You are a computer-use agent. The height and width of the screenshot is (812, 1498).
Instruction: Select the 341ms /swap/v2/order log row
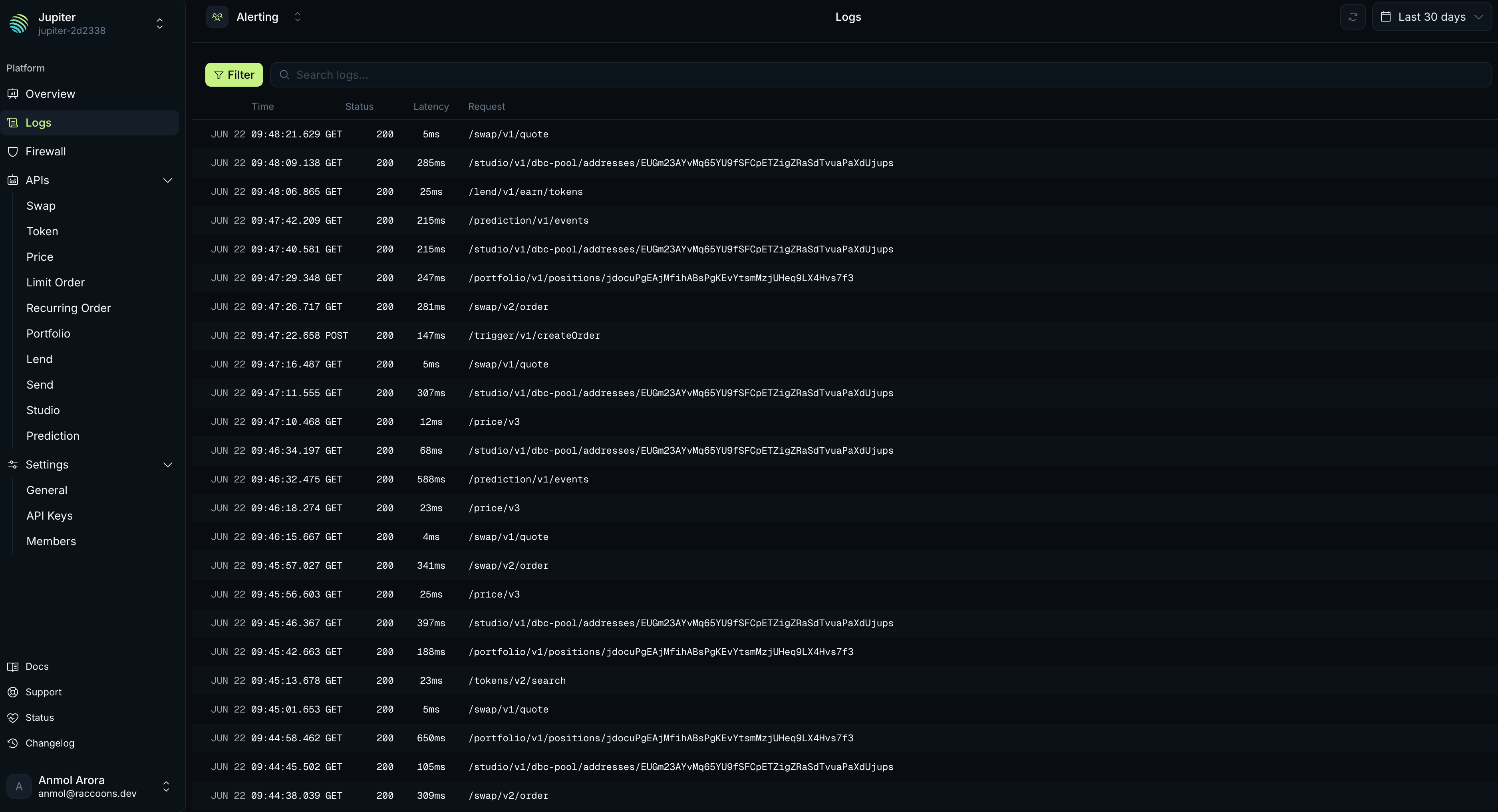[x=844, y=566]
